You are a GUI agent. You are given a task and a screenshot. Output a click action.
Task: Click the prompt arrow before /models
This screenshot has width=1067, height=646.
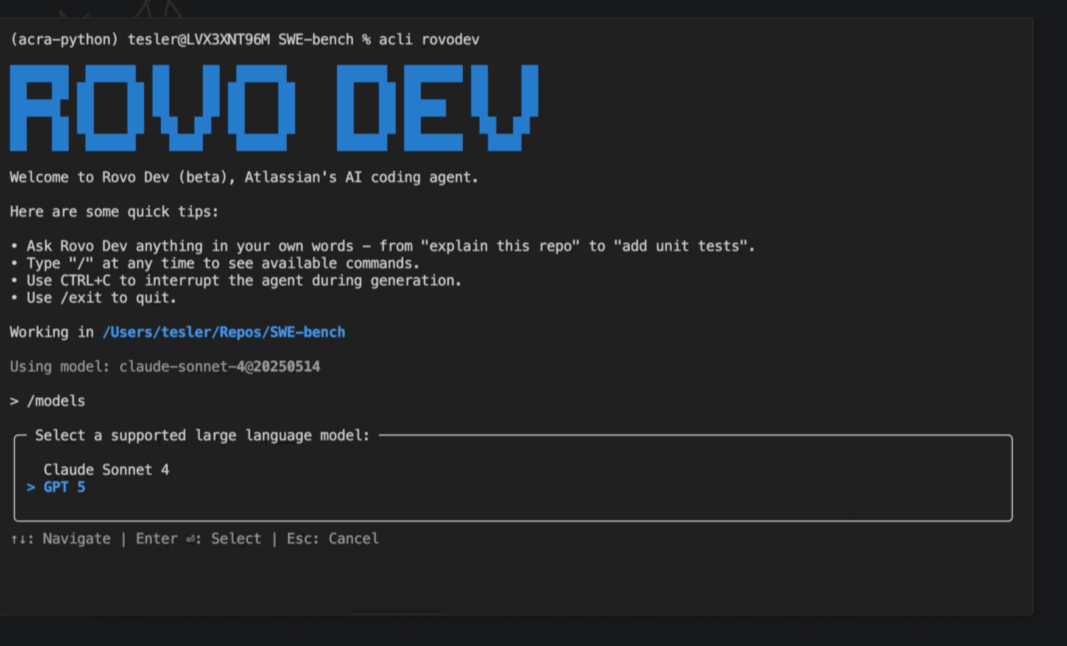click(14, 401)
